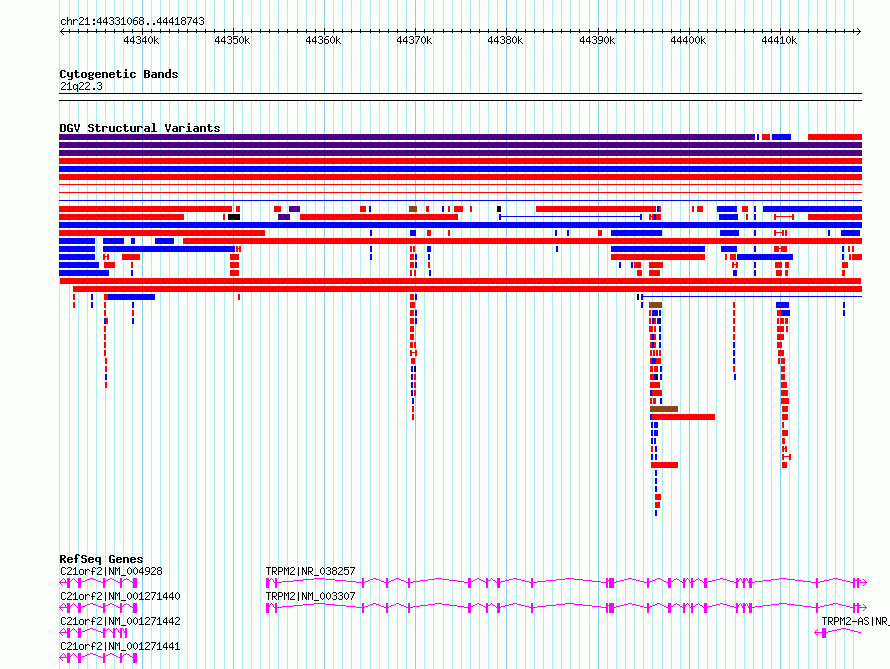Screen dimensions: 890x669
Task: Click the 44390k ruler tick label
Action: 597,40
